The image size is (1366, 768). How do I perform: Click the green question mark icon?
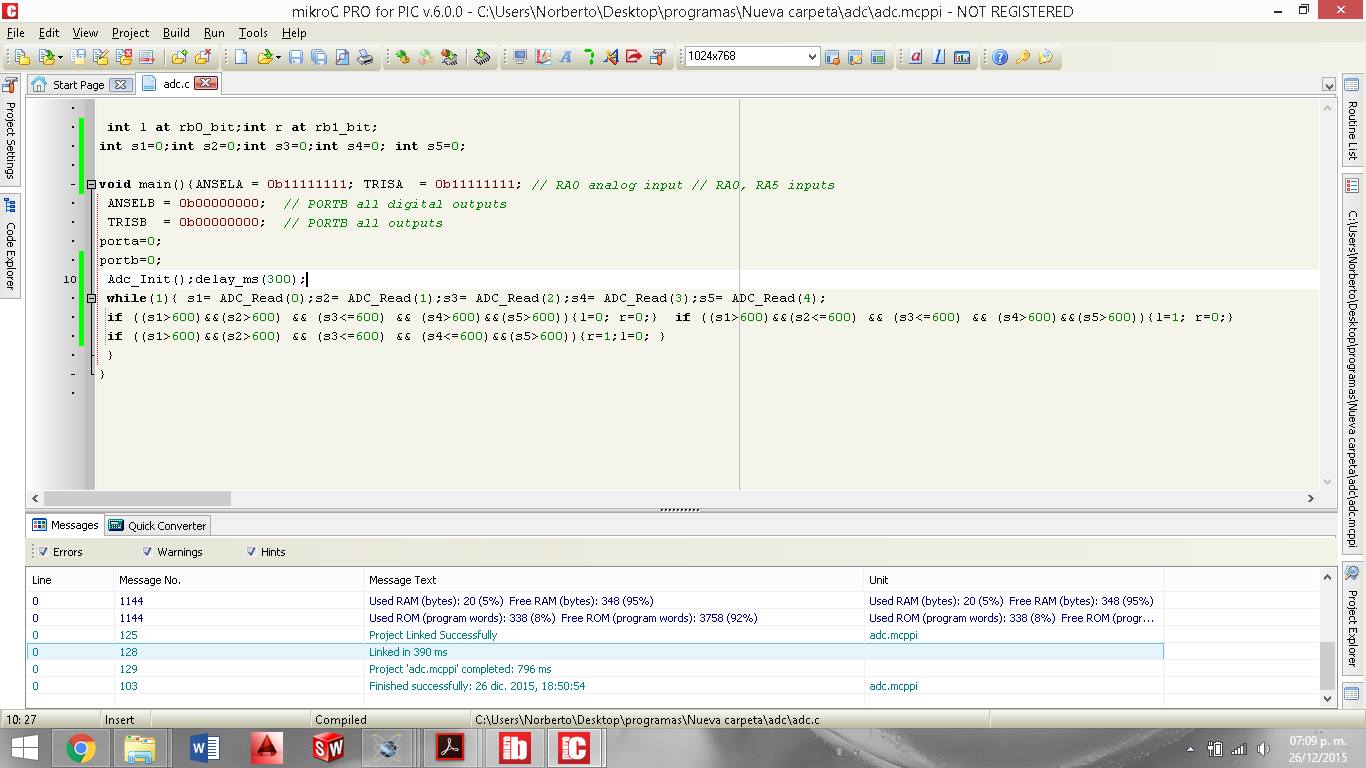pyautogui.click(x=589, y=57)
